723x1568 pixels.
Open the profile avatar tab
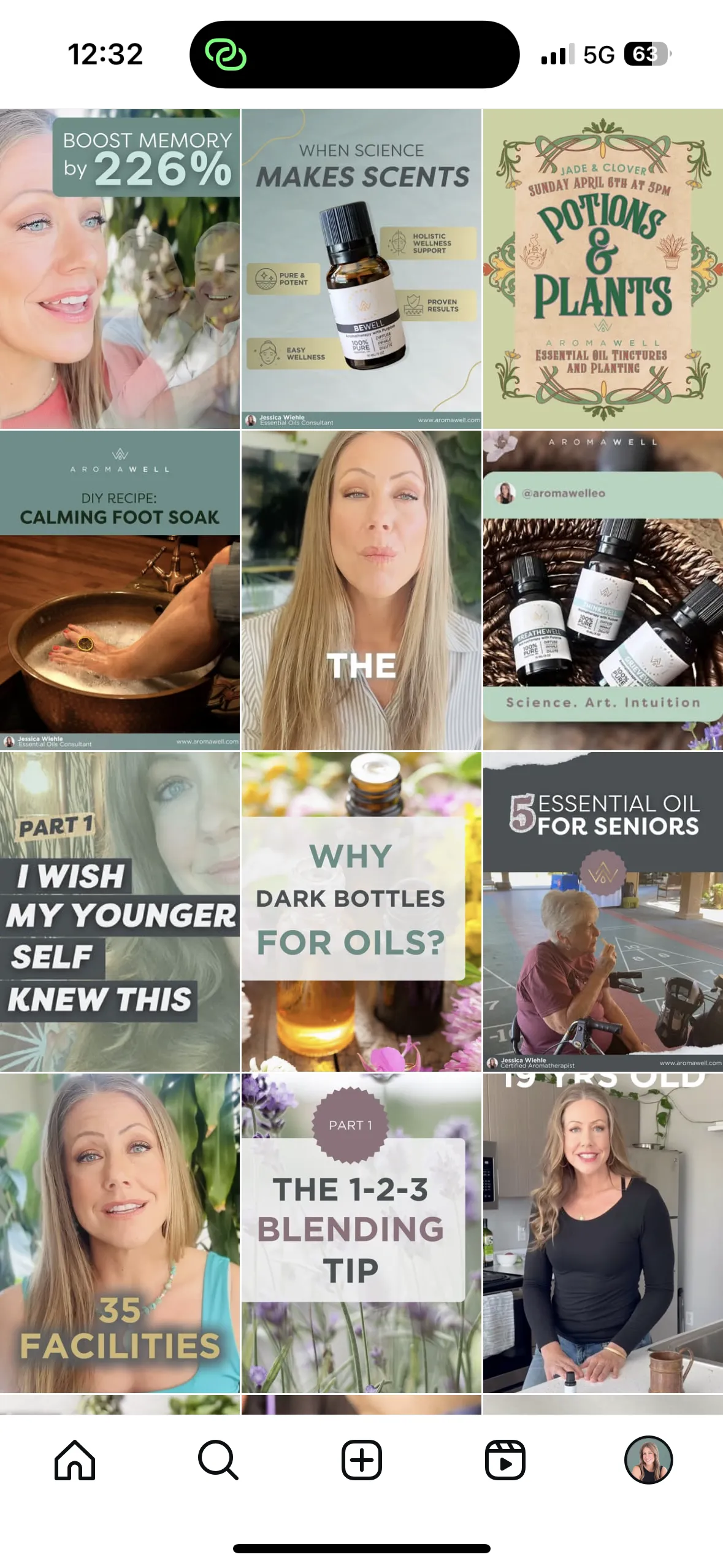tap(649, 1460)
